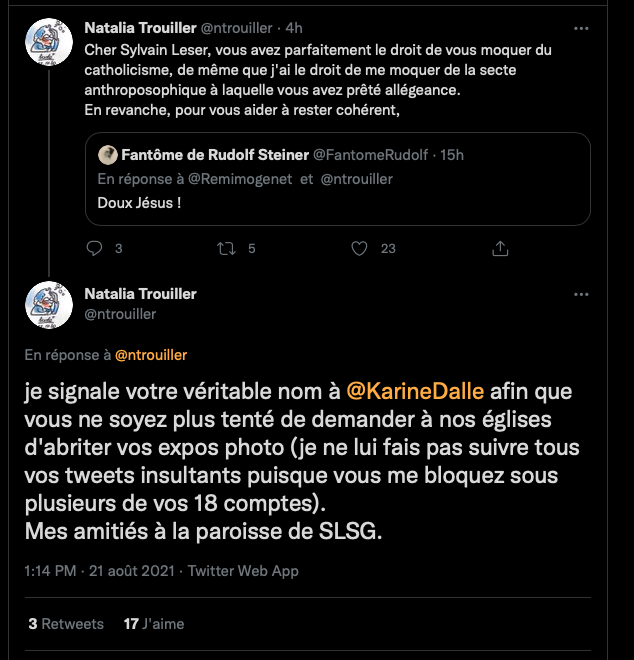Click Fantôme de Rudolf Steiner avatar
The image size is (634, 660).
pos(107,155)
